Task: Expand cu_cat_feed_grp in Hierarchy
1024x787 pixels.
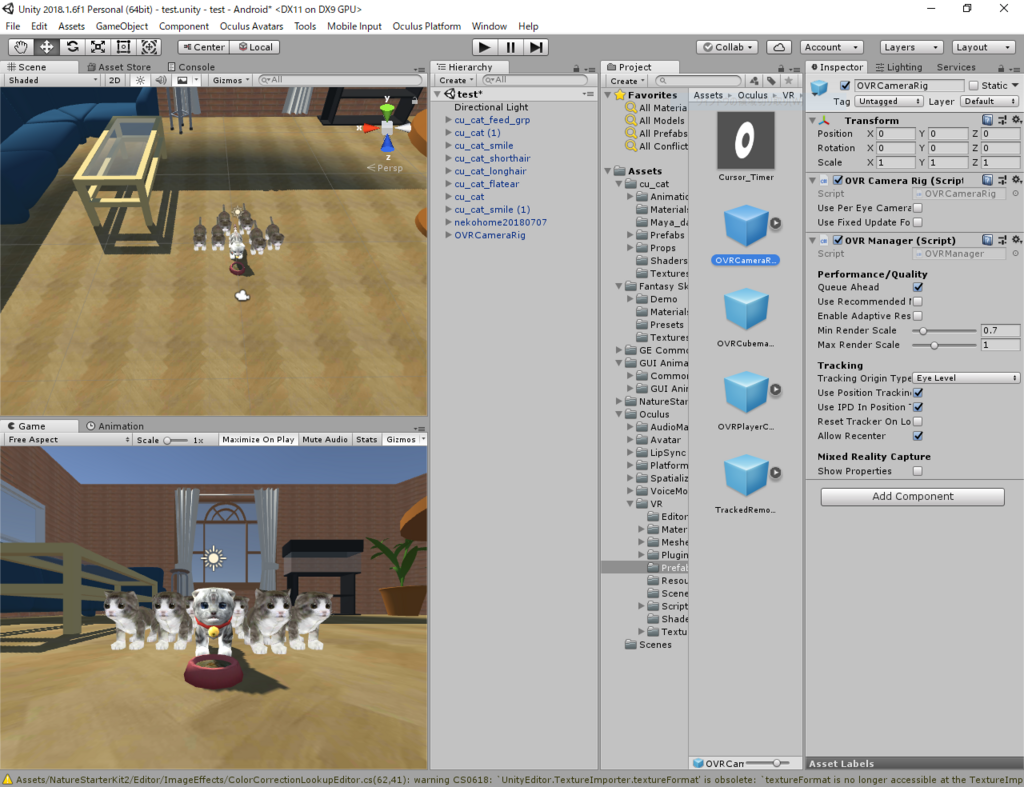Action: 448,120
